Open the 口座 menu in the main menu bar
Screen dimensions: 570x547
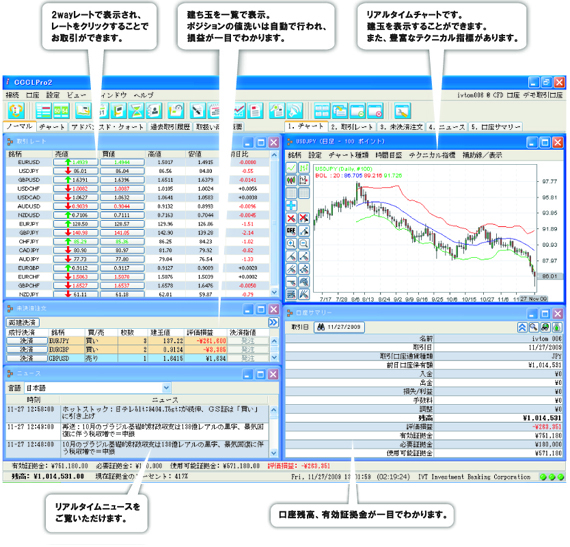point(32,95)
